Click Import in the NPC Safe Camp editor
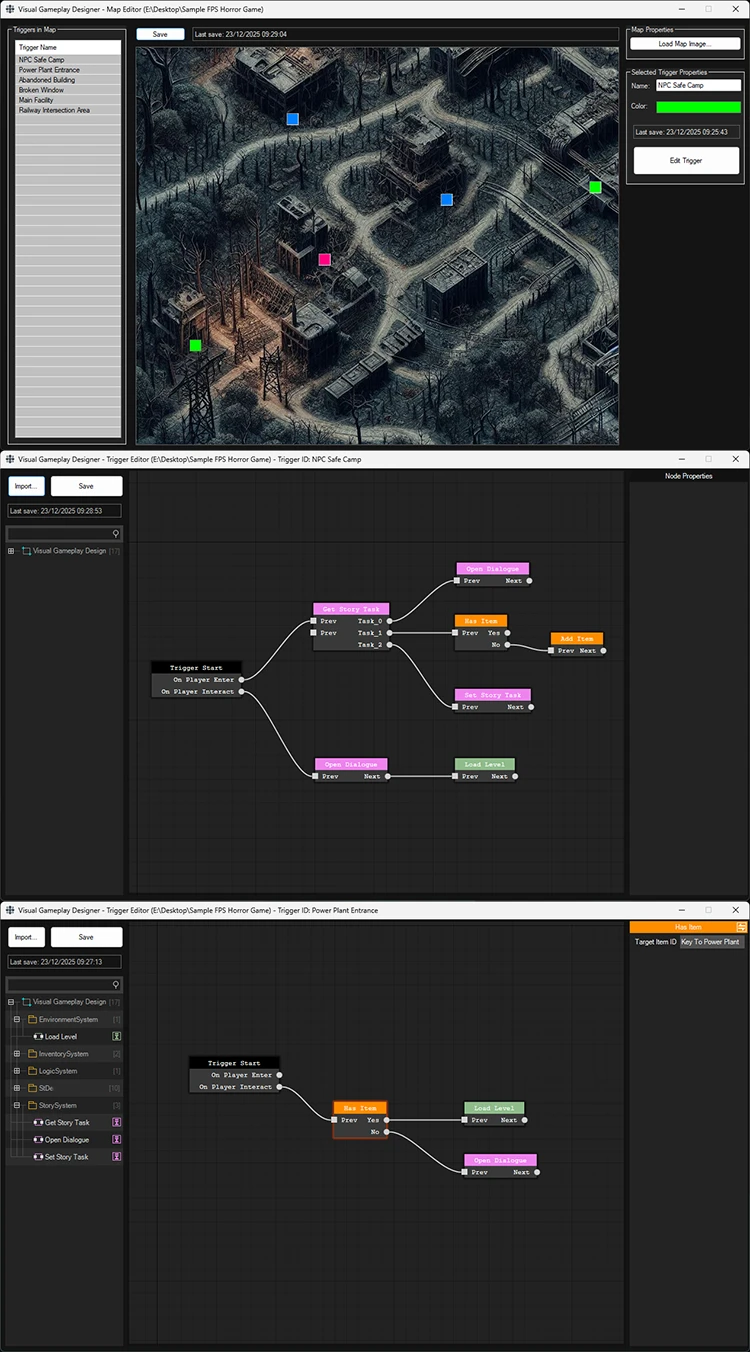 point(26,486)
